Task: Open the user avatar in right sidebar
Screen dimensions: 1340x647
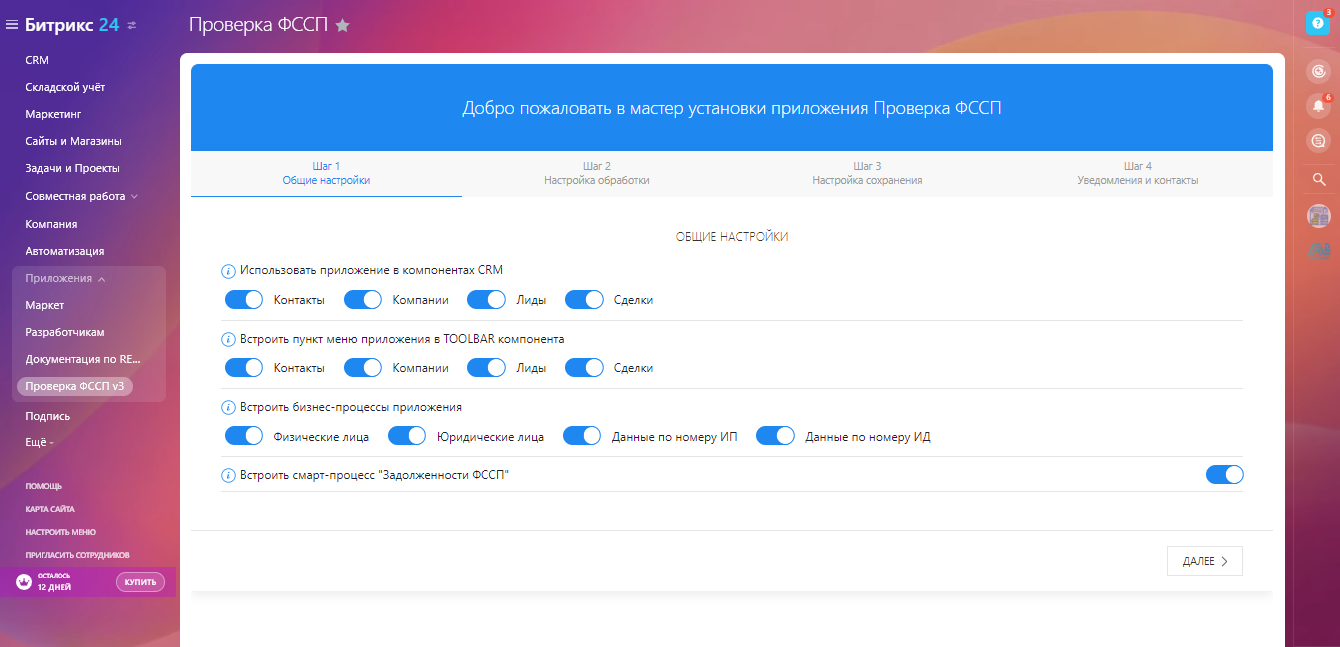Action: click(x=1319, y=215)
